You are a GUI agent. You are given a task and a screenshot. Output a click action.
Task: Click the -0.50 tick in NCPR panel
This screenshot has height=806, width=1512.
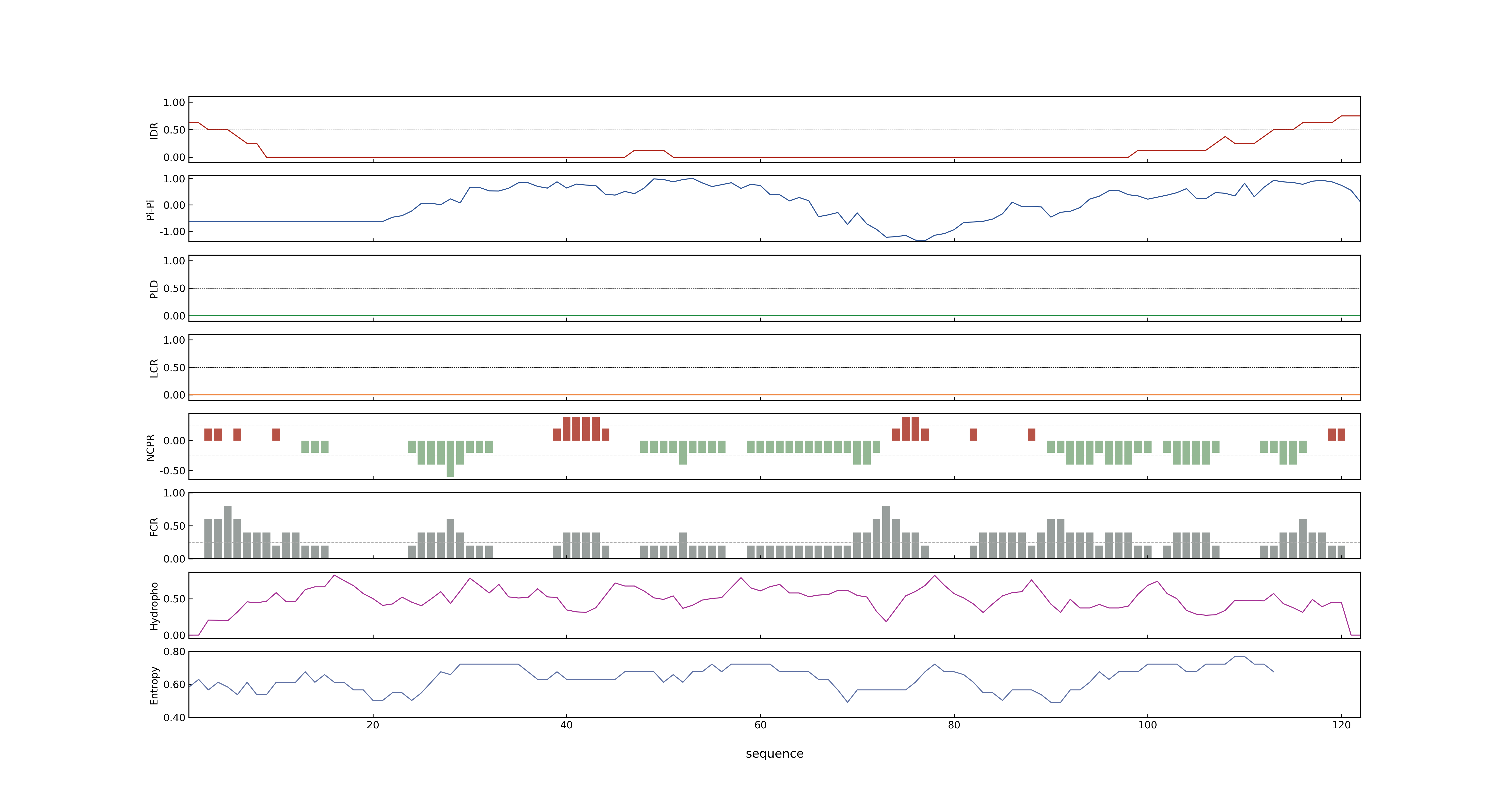(172, 471)
